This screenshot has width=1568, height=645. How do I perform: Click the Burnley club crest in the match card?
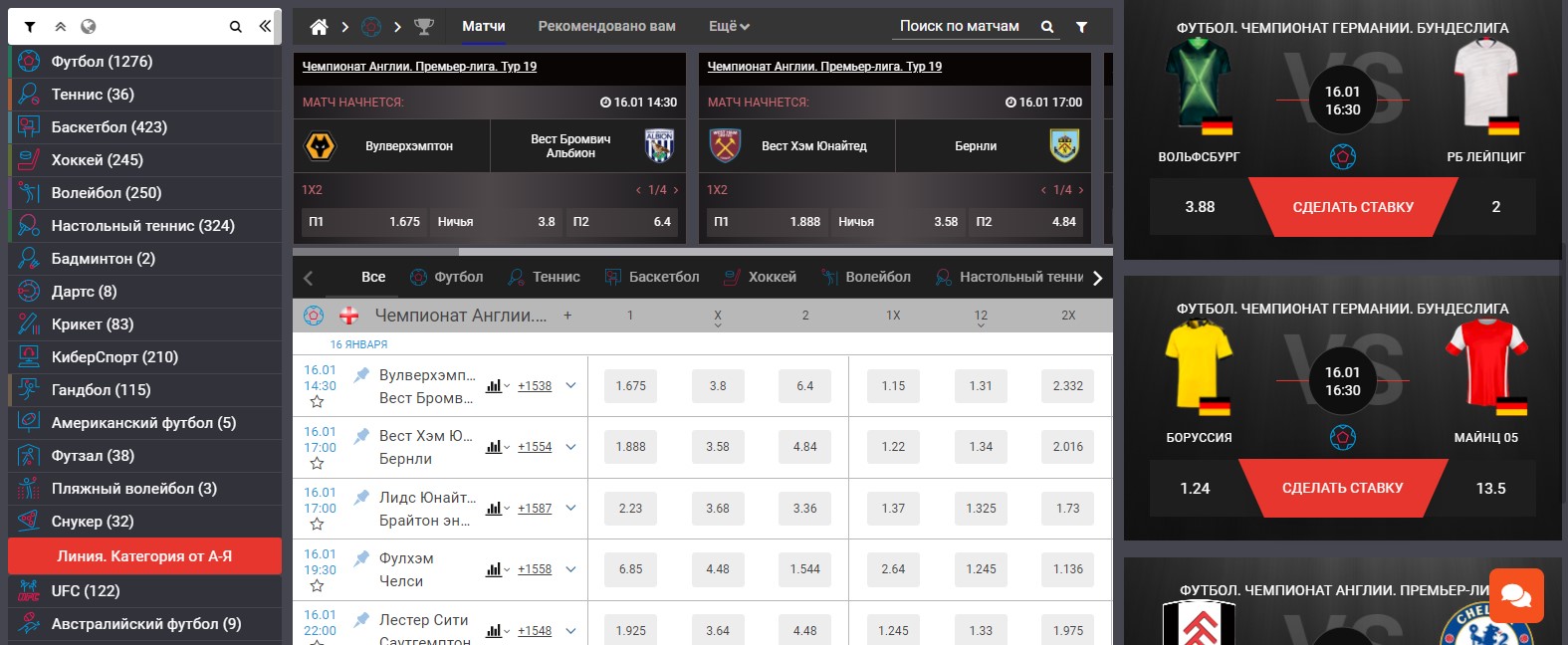[x=1064, y=146]
